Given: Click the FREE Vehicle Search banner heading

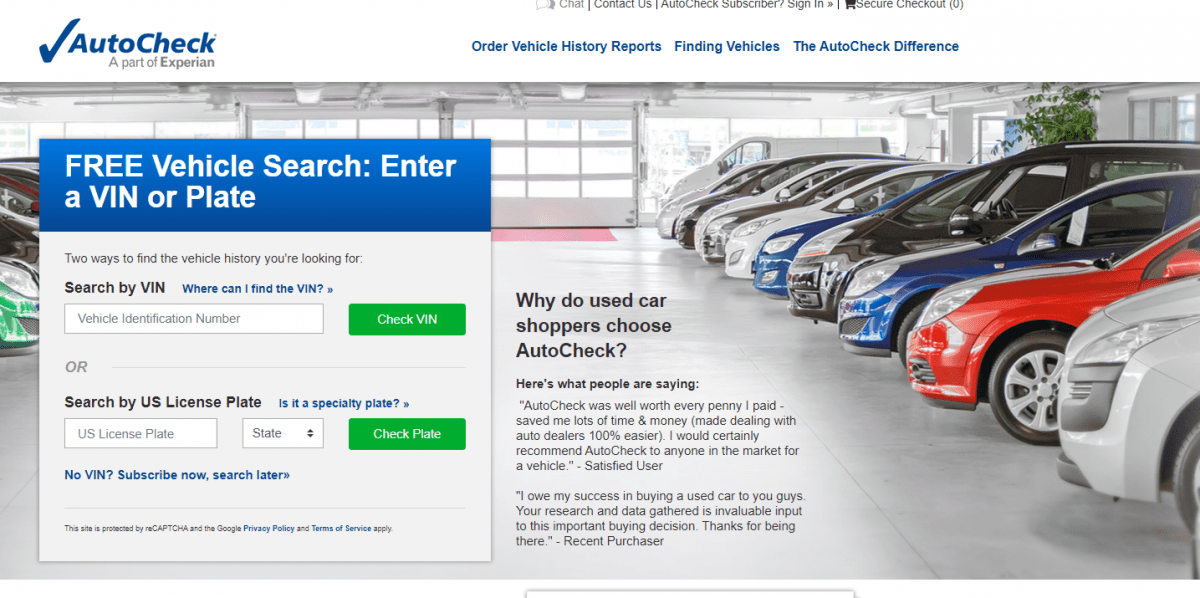Looking at the screenshot, I should coord(260,181).
